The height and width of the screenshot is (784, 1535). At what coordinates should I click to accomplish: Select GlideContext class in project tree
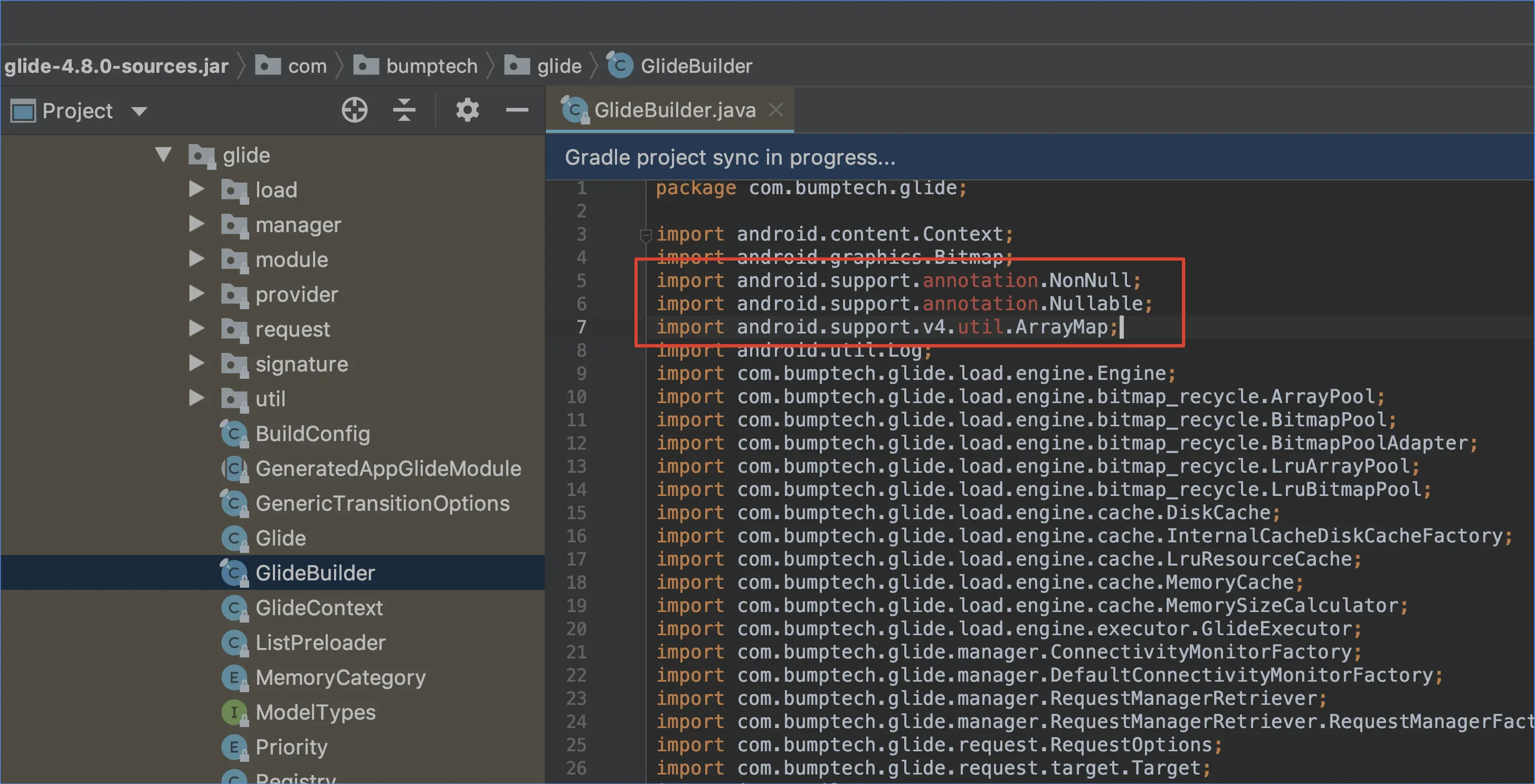coord(319,608)
